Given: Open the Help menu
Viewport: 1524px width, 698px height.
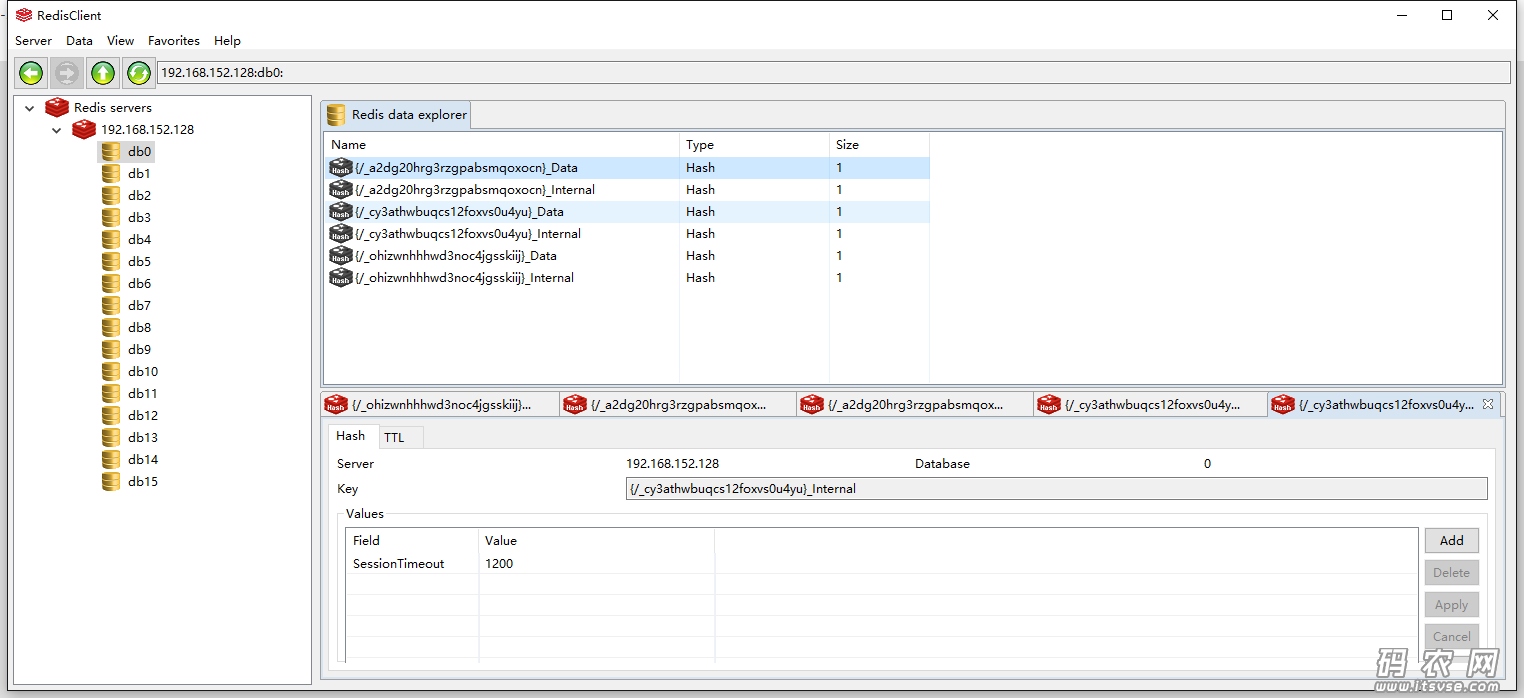Looking at the screenshot, I should (227, 41).
